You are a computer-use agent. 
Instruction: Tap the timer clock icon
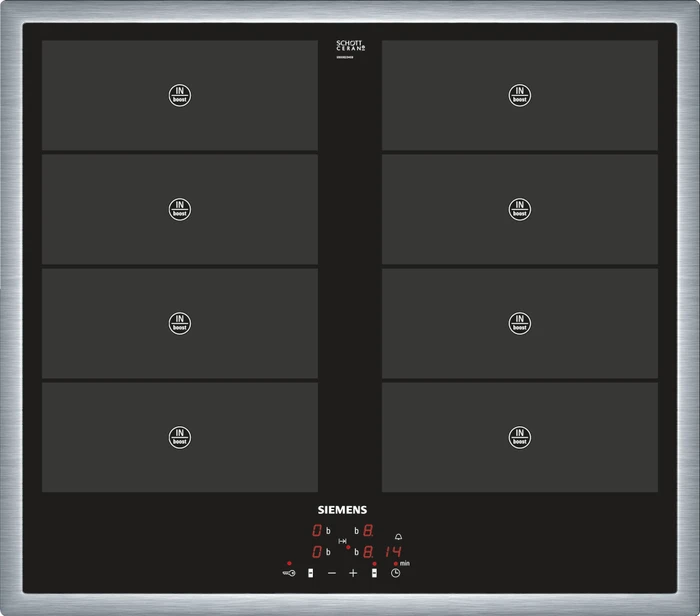point(396,573)
